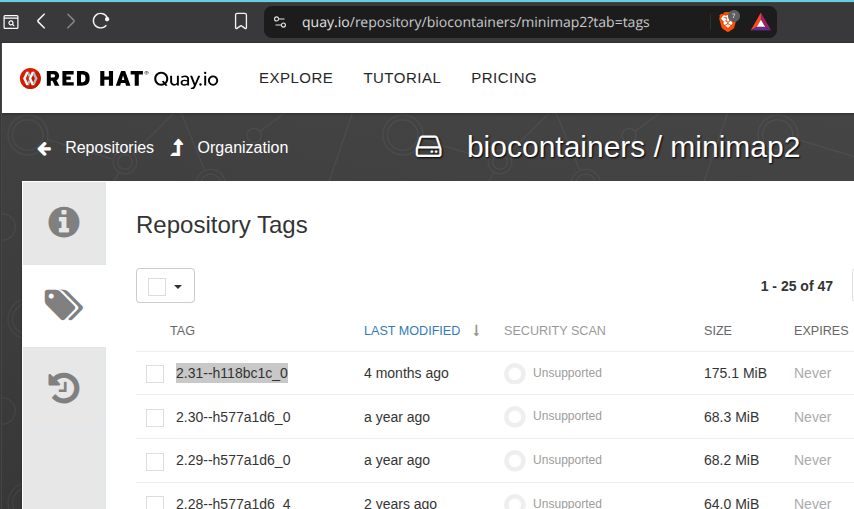Screen dimensions: 854x509
Task: Go back to Repositories
Action: (x=109, y=148)
